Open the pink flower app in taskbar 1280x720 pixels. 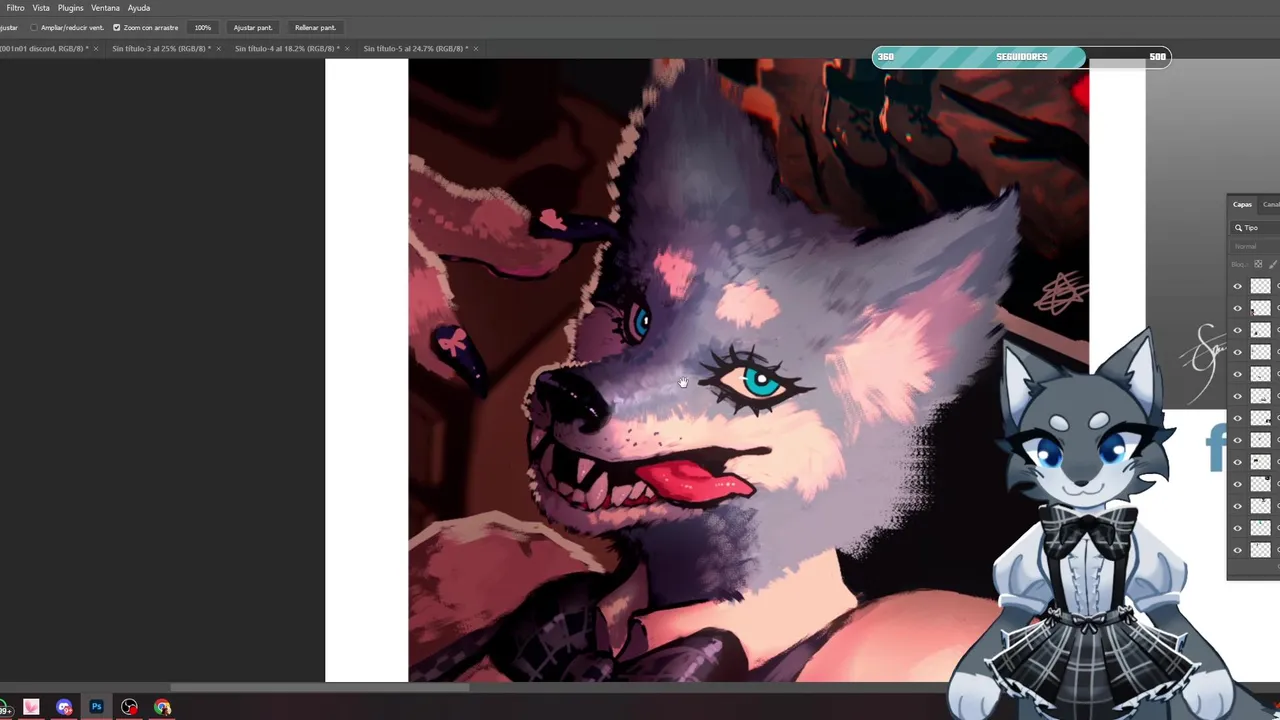(x=31, y=707)
